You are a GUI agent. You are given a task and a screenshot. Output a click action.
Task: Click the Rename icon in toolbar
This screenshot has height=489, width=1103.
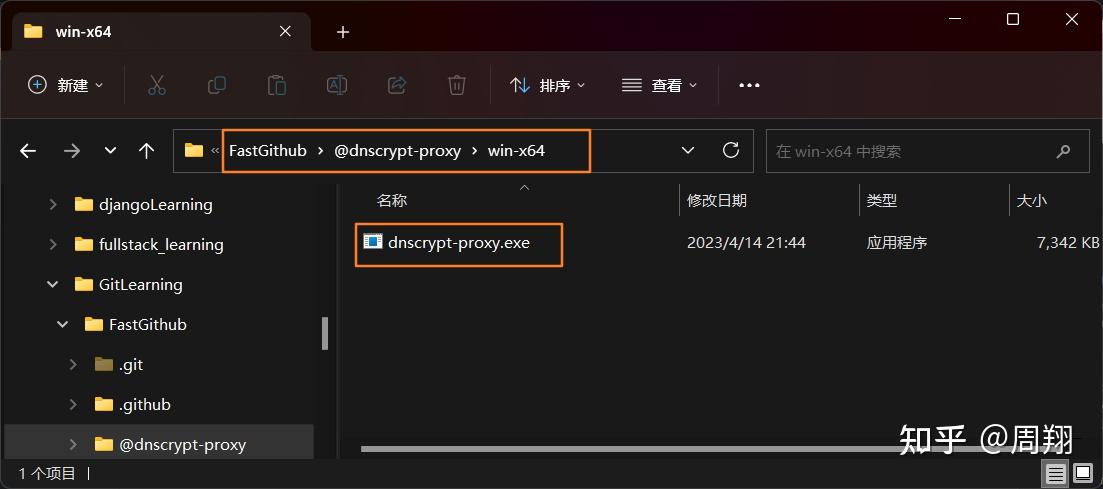(x=337, y=85)
